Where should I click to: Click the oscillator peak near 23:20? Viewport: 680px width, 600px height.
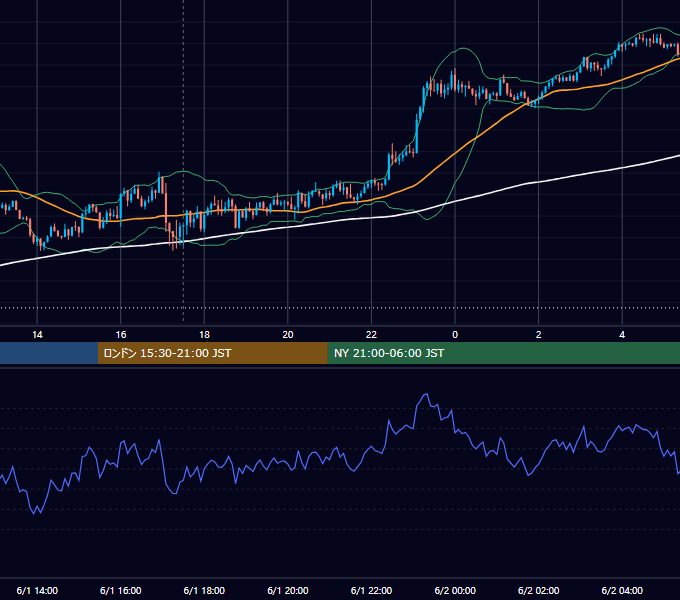pos(426,394)
